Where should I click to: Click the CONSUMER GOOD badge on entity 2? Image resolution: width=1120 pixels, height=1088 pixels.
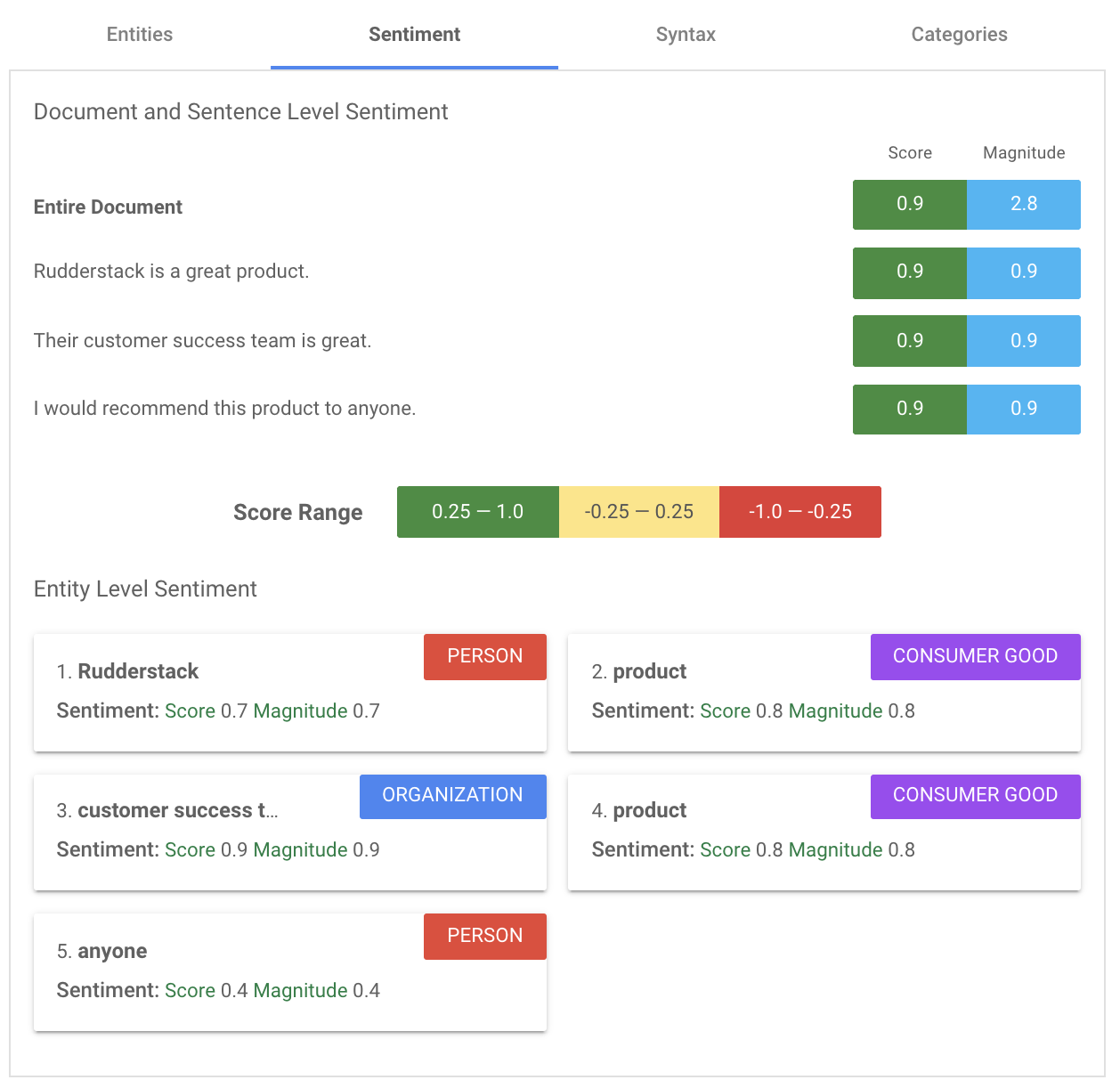click(975, 656)
